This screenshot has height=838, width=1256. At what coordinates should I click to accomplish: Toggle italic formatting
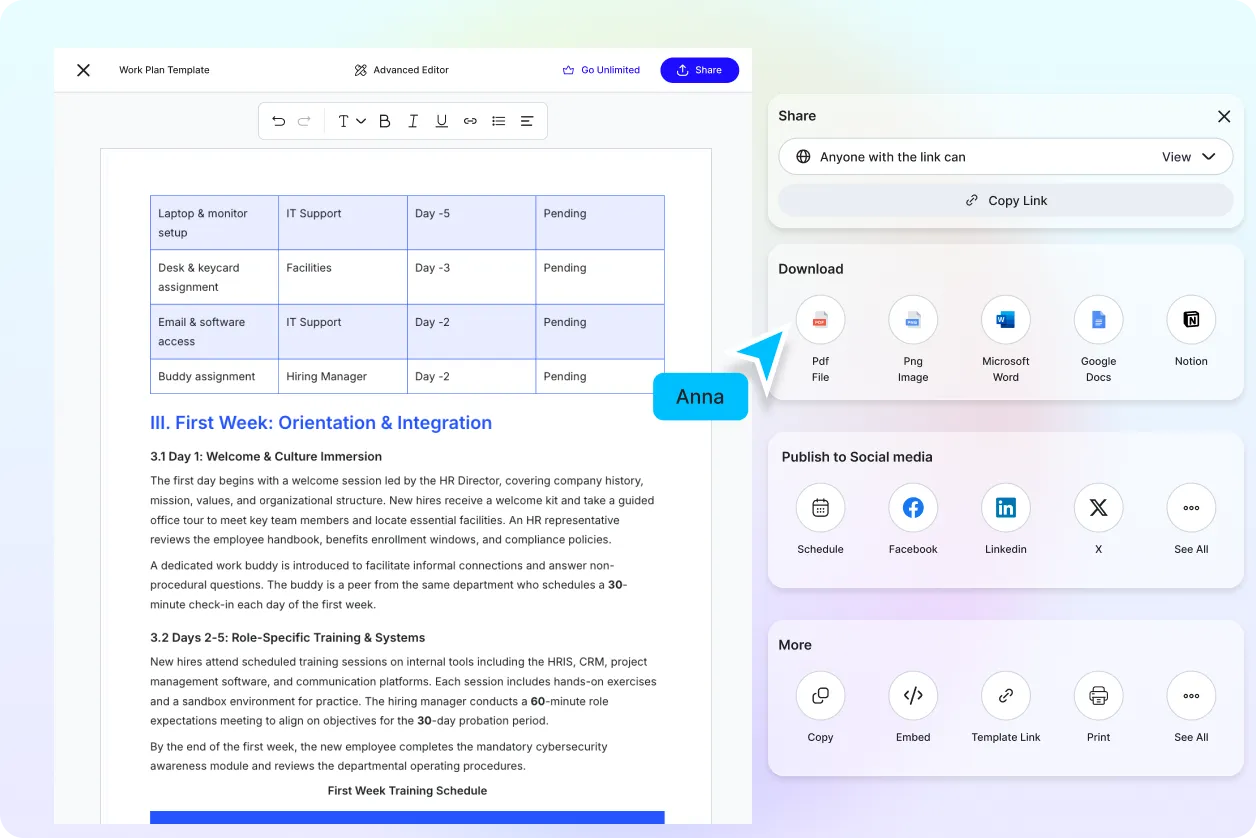point(413,121)
